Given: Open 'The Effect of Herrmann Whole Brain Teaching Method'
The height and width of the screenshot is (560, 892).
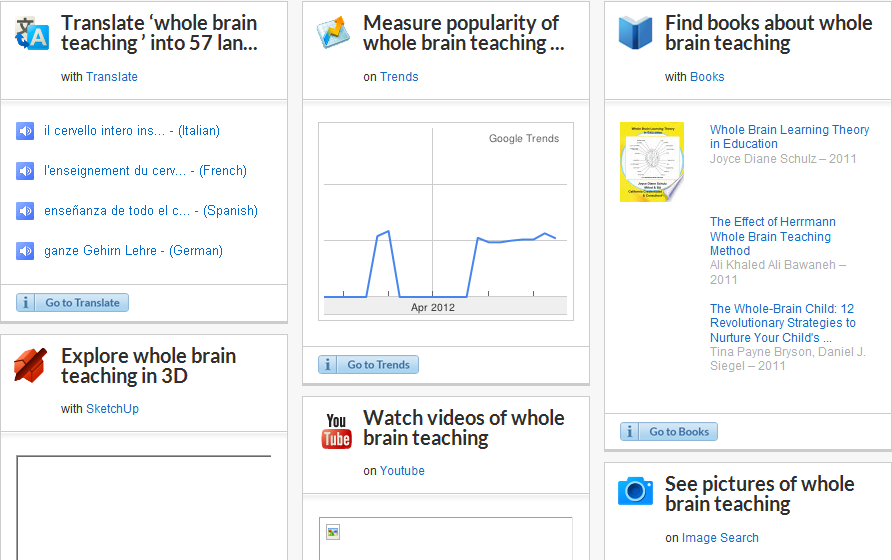Looking at the screenshot, I should 773,236.
